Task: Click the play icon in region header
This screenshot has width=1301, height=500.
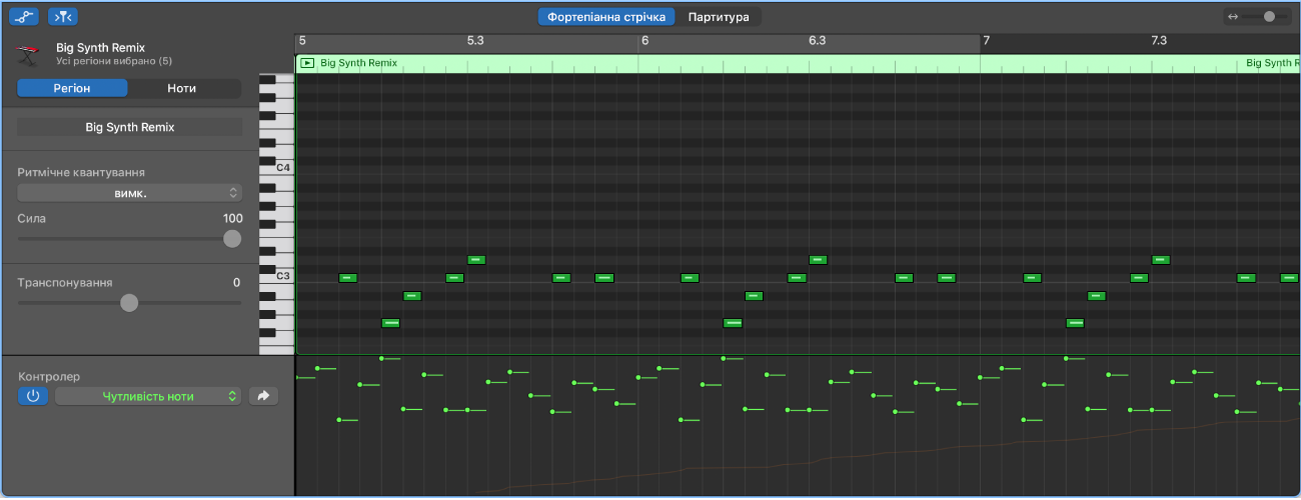Action: point(307,63)
